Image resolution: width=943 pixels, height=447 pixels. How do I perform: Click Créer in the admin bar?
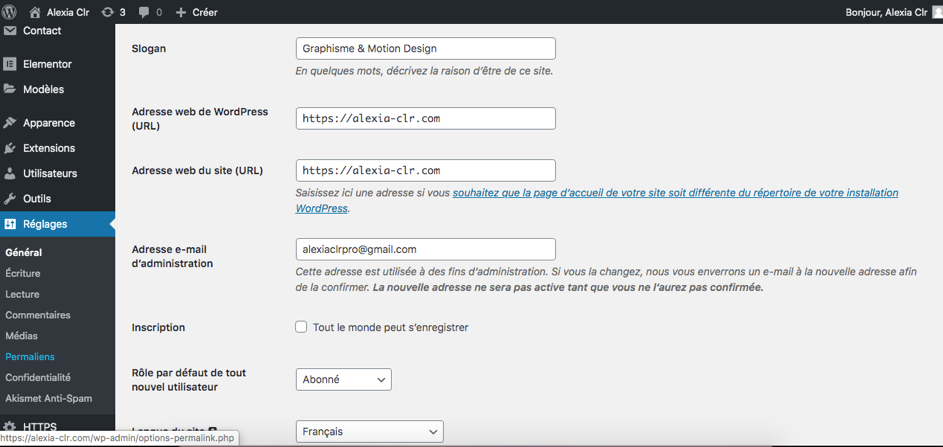(x=205, y=12)
